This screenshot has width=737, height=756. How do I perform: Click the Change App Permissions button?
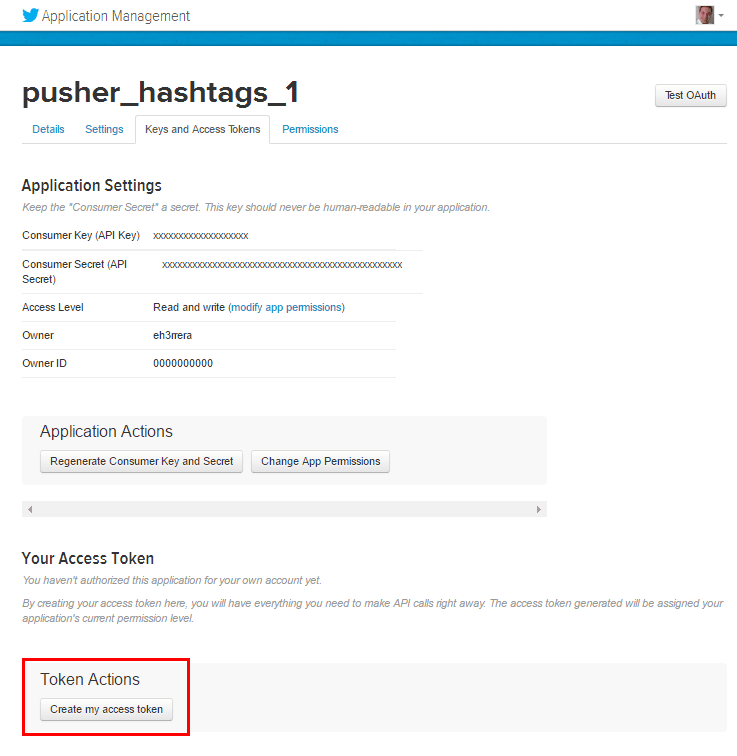[x=320, y=461]
